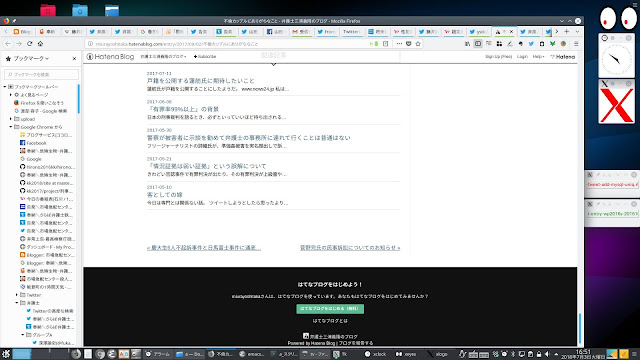Switch to the Facebook tab

tap(276, 31)
